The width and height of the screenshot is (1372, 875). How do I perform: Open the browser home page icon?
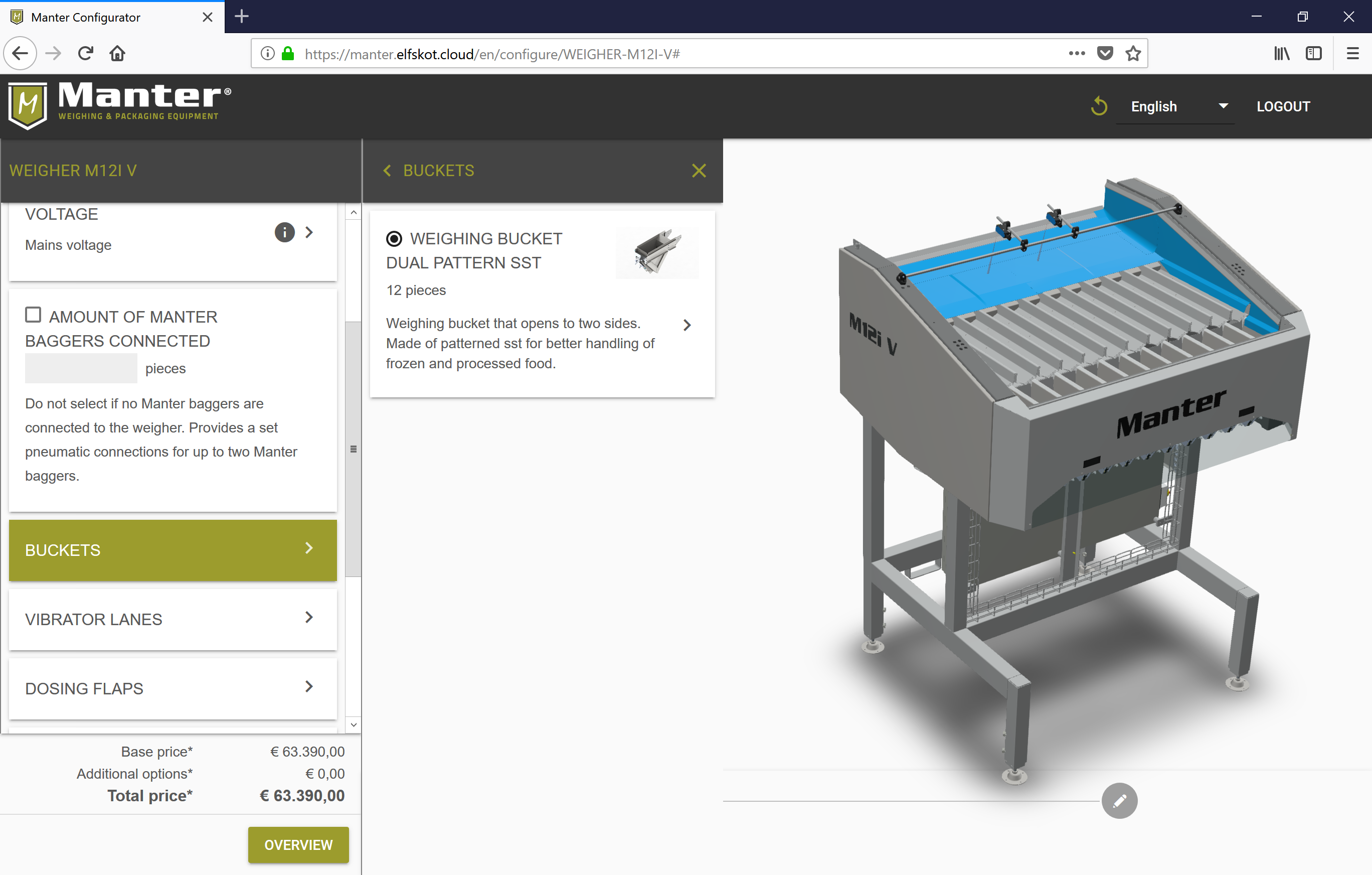click(117, 54)
